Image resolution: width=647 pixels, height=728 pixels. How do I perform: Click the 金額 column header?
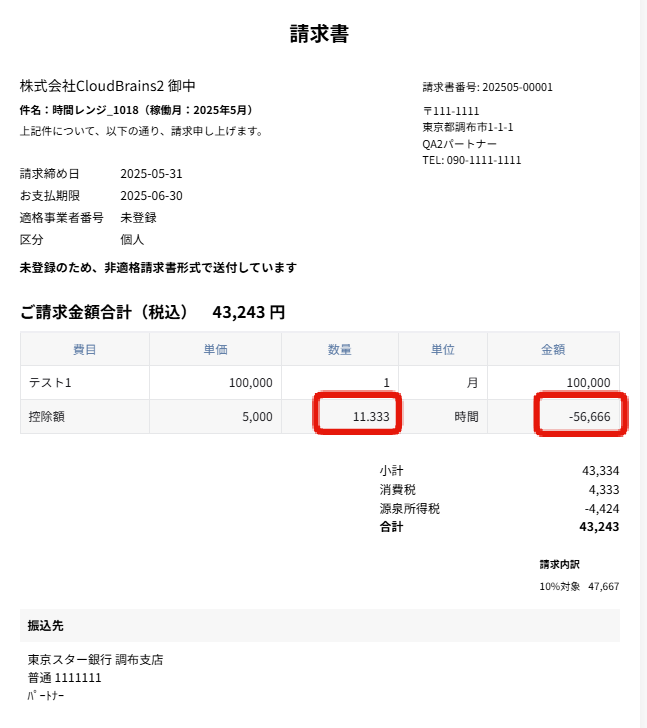(553, 349)
